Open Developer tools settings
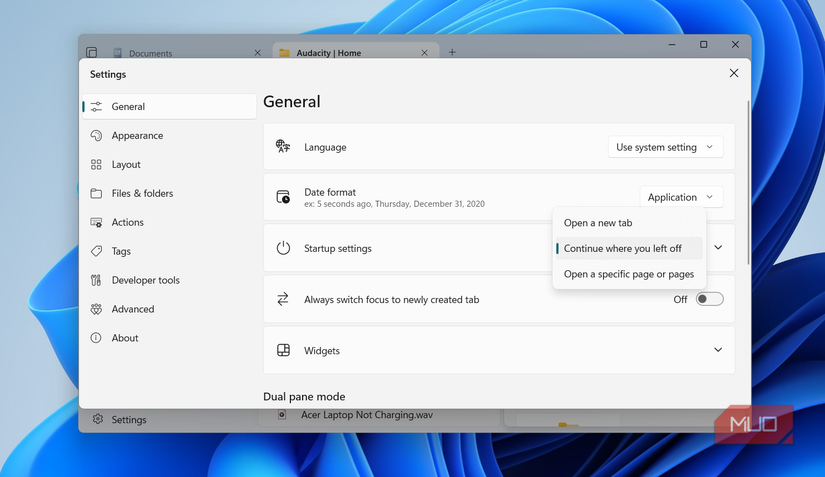Image resolution: width=825 pixels, height=477 pixels. click(x=145, y=281)
